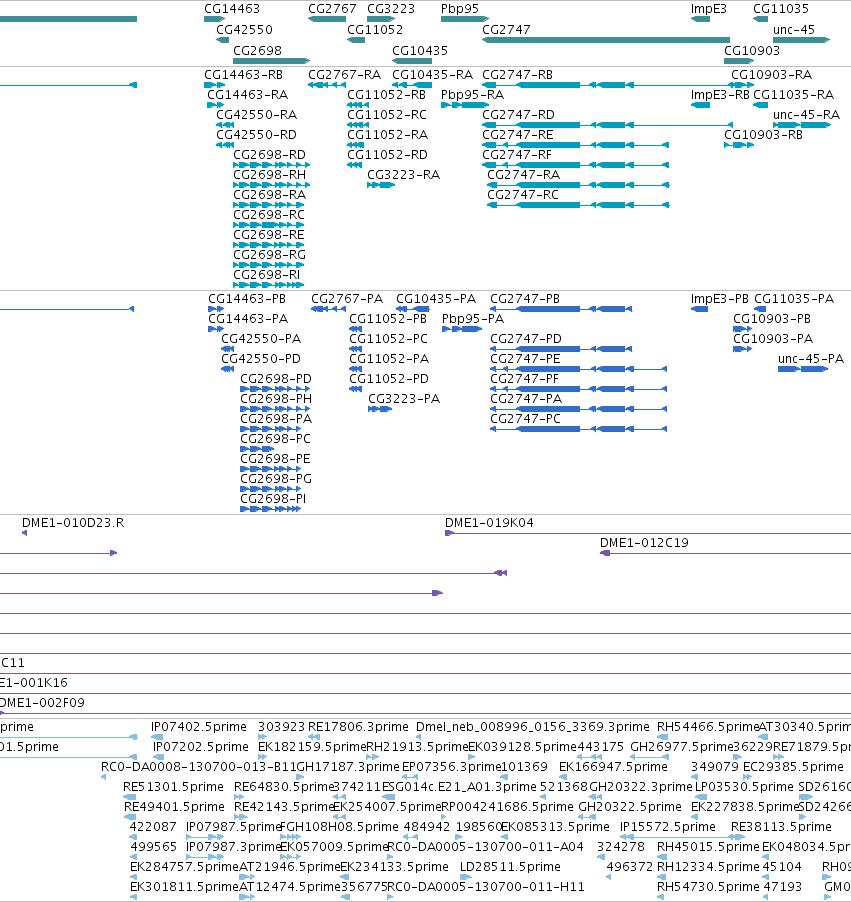
Task: Select the CG2698-RH transcript label
Action: pos(269,174)
